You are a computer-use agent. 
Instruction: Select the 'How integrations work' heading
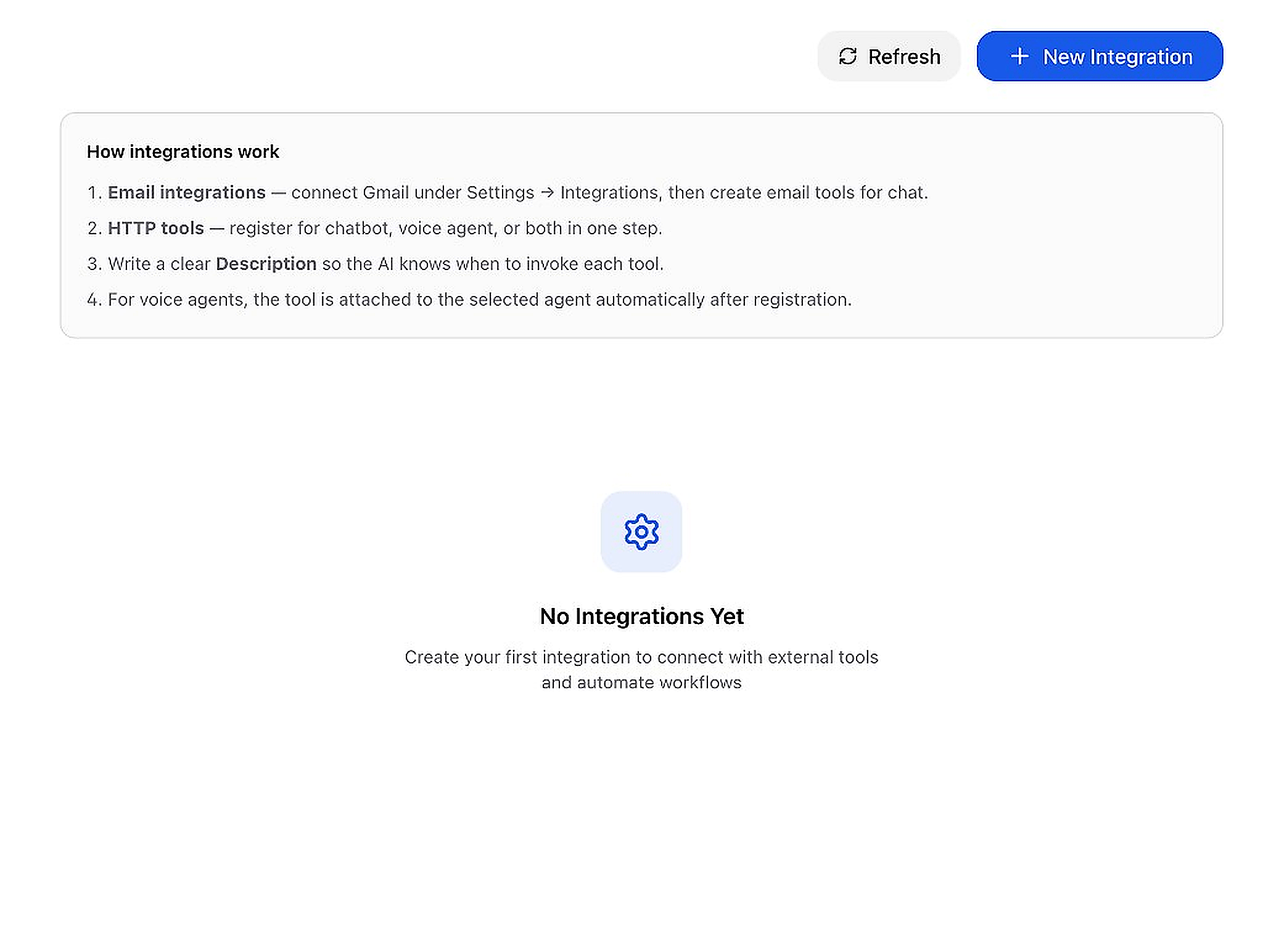pyautogui.click(x=183, y=152)
